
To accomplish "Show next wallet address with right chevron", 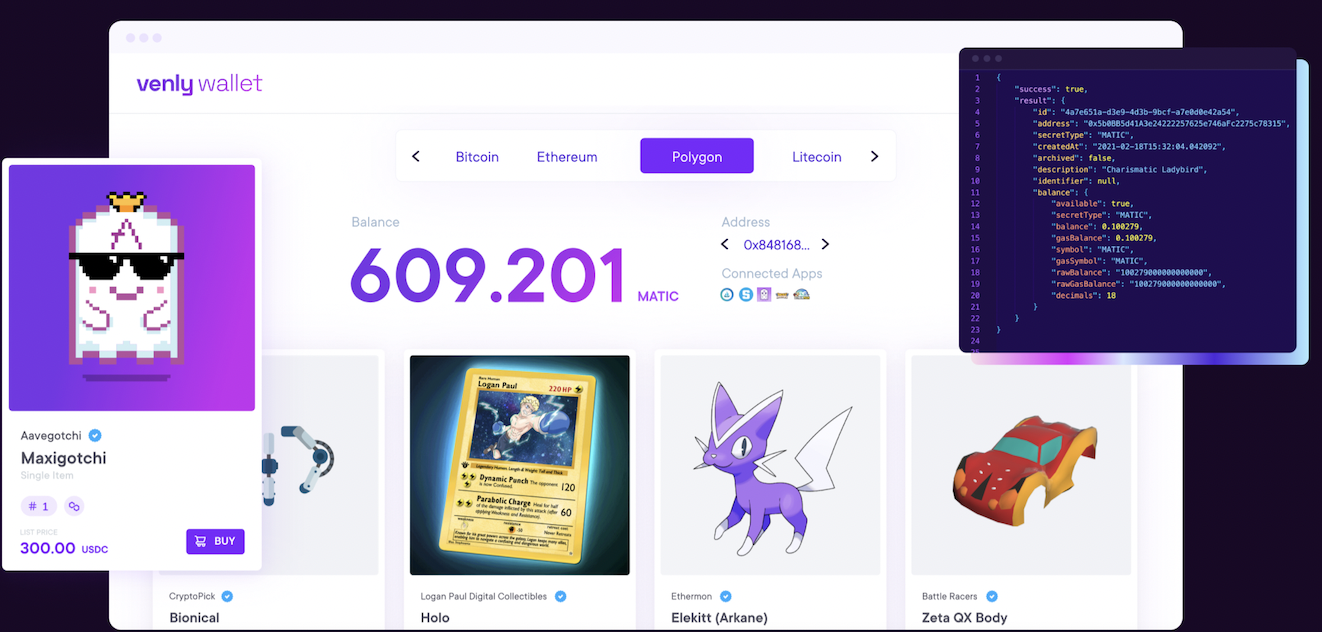I will [825, 244].
